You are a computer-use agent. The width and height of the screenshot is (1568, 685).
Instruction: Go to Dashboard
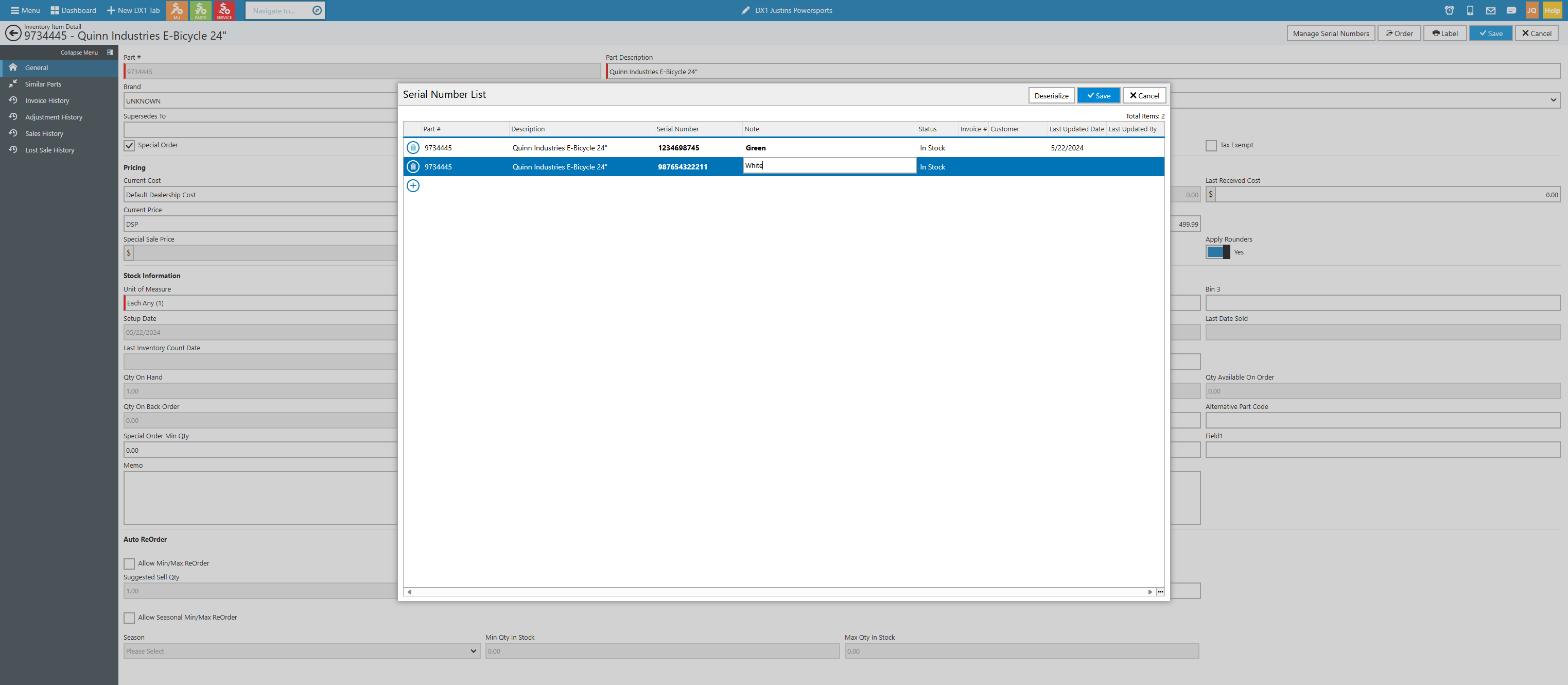73,10
